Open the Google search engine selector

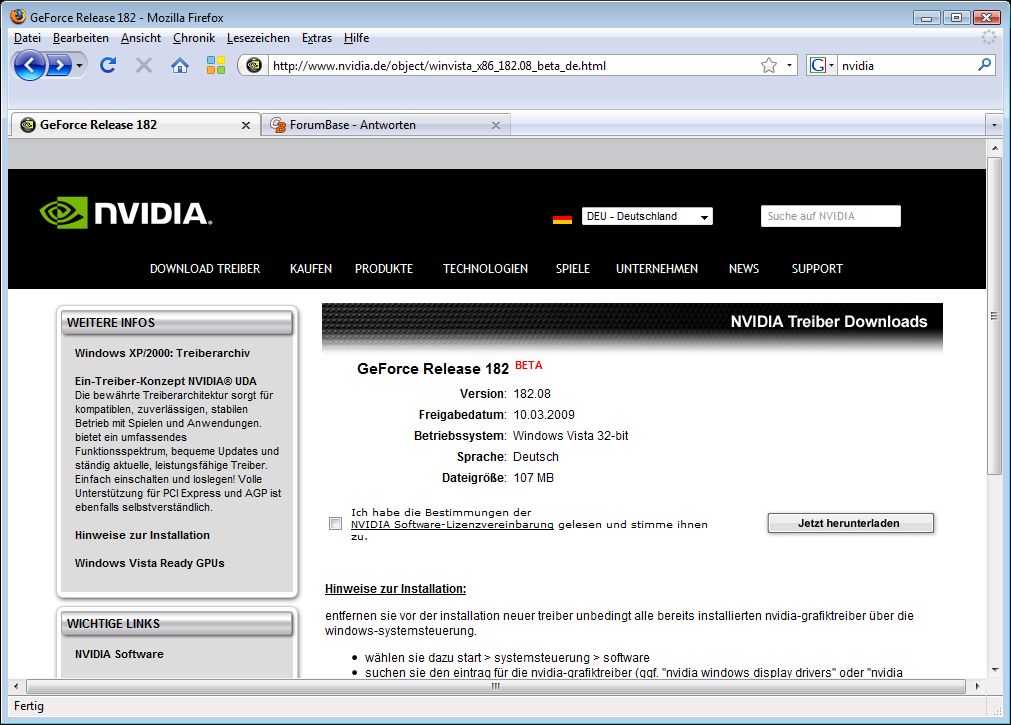(821, 65)
